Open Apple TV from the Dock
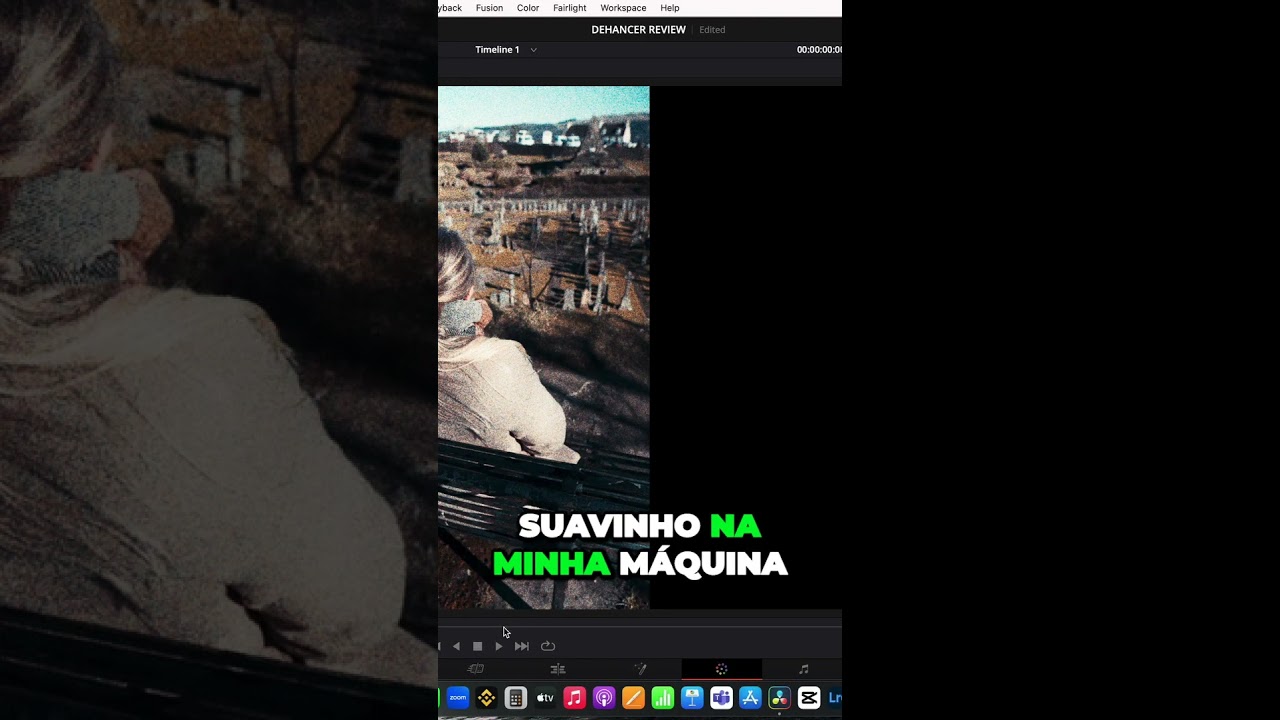Viewport: 1280px width, 720px height. tap(545, 698)
